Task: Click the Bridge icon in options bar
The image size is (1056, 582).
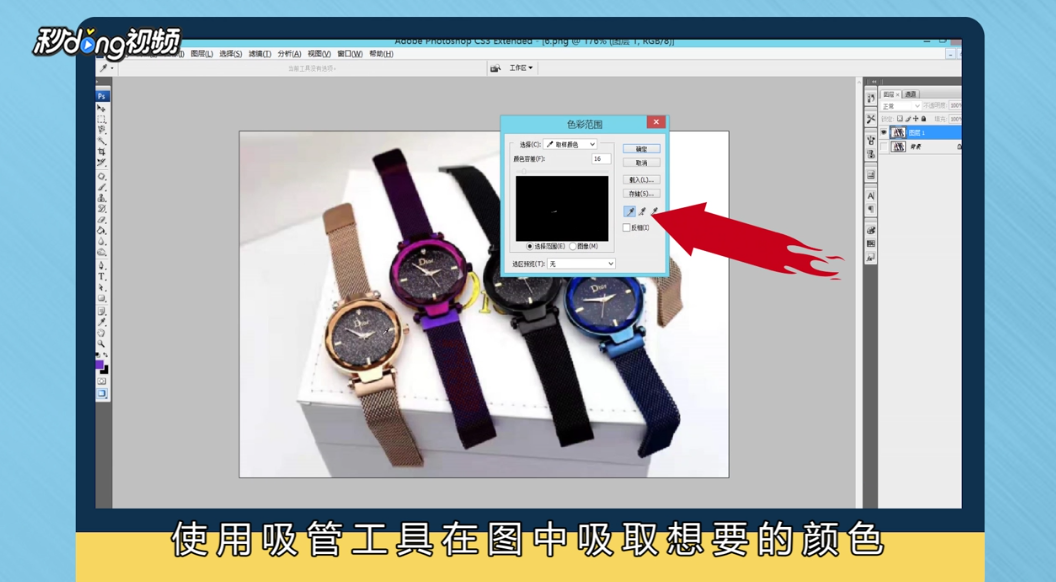Action: 495,68
